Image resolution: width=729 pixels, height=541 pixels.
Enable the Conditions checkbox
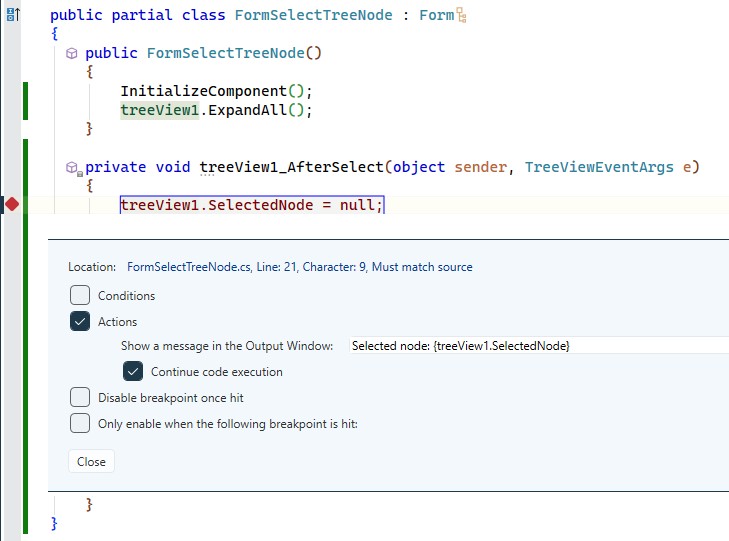[80, 295]
